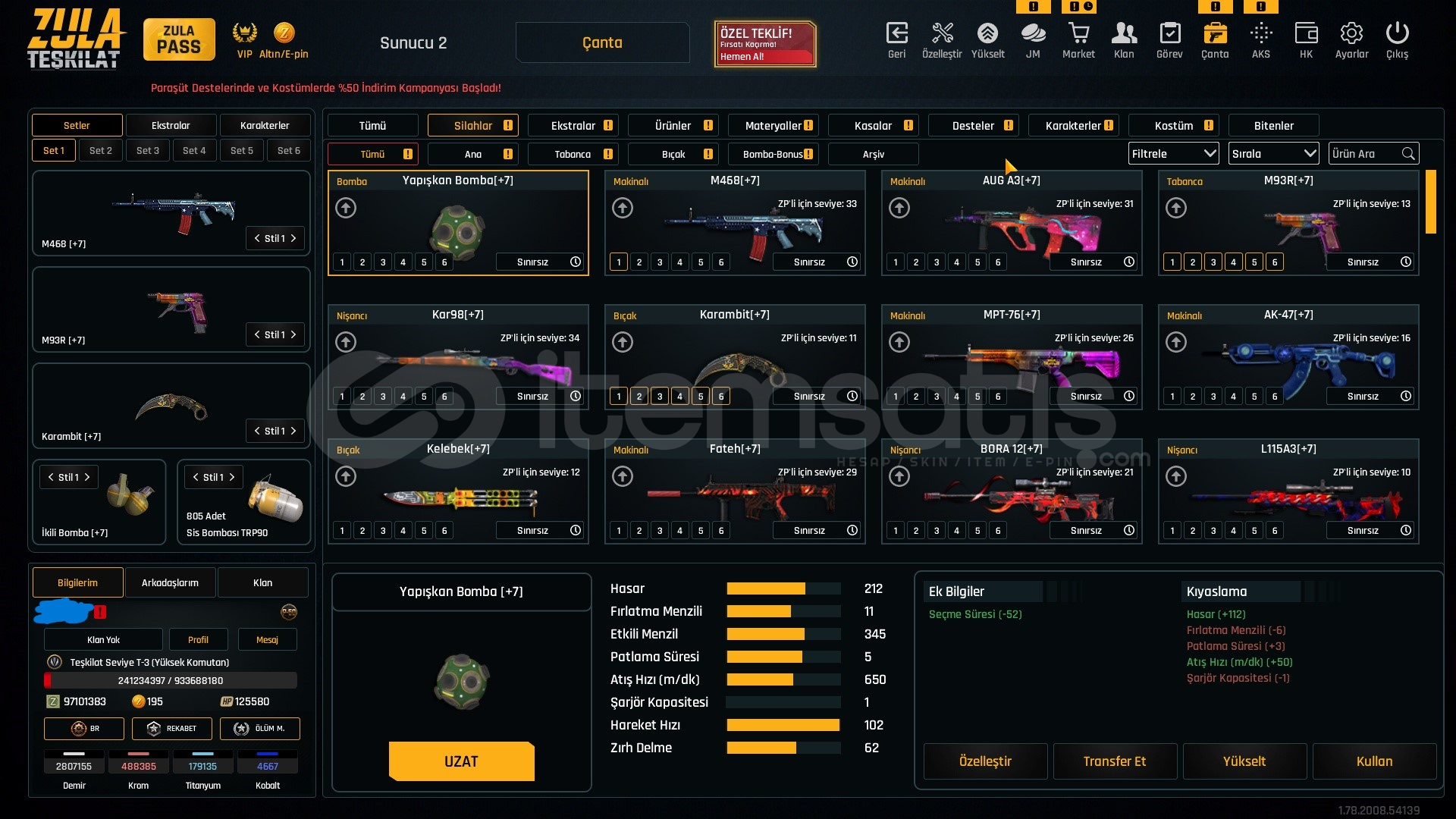Select the Set 3 tab

tap(148, 150)
